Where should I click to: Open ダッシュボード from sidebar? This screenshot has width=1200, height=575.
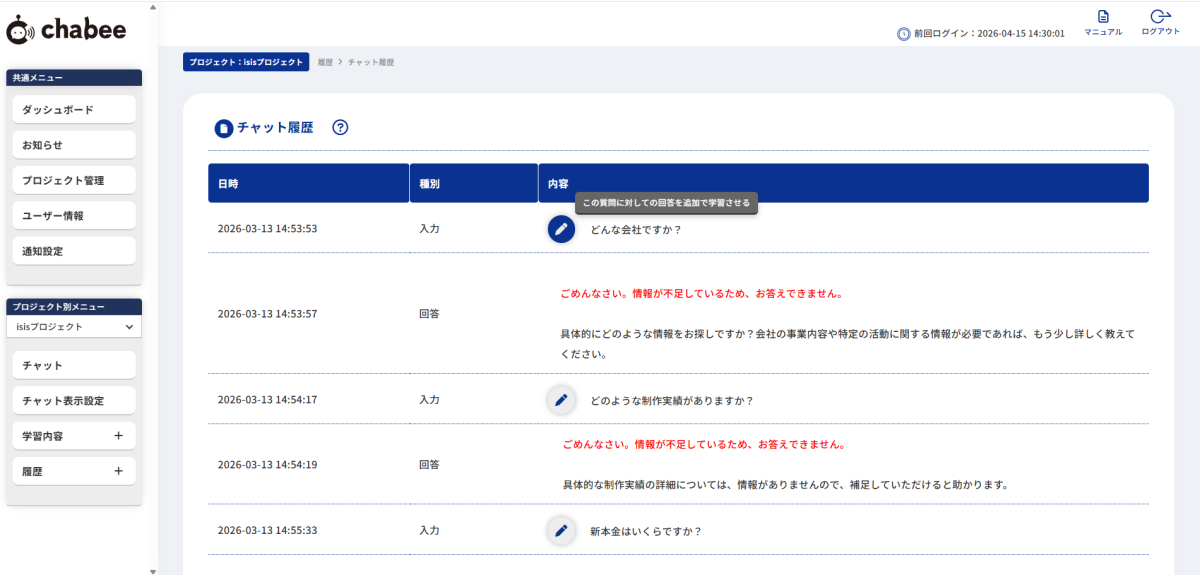[x=74, y=110]
